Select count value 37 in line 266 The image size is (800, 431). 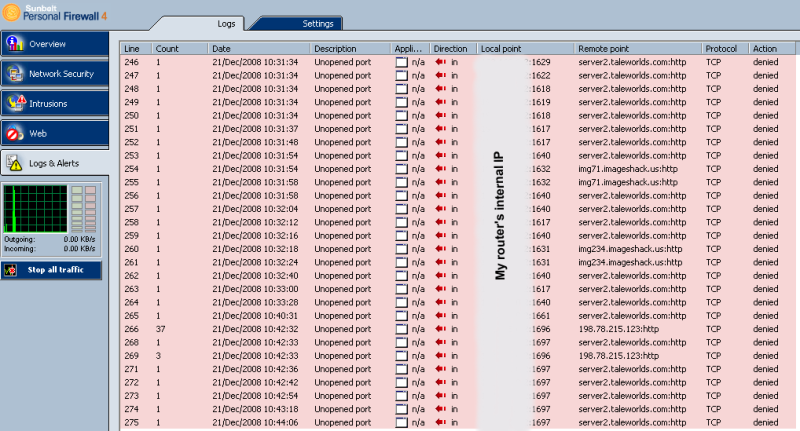tap(160, 329)
